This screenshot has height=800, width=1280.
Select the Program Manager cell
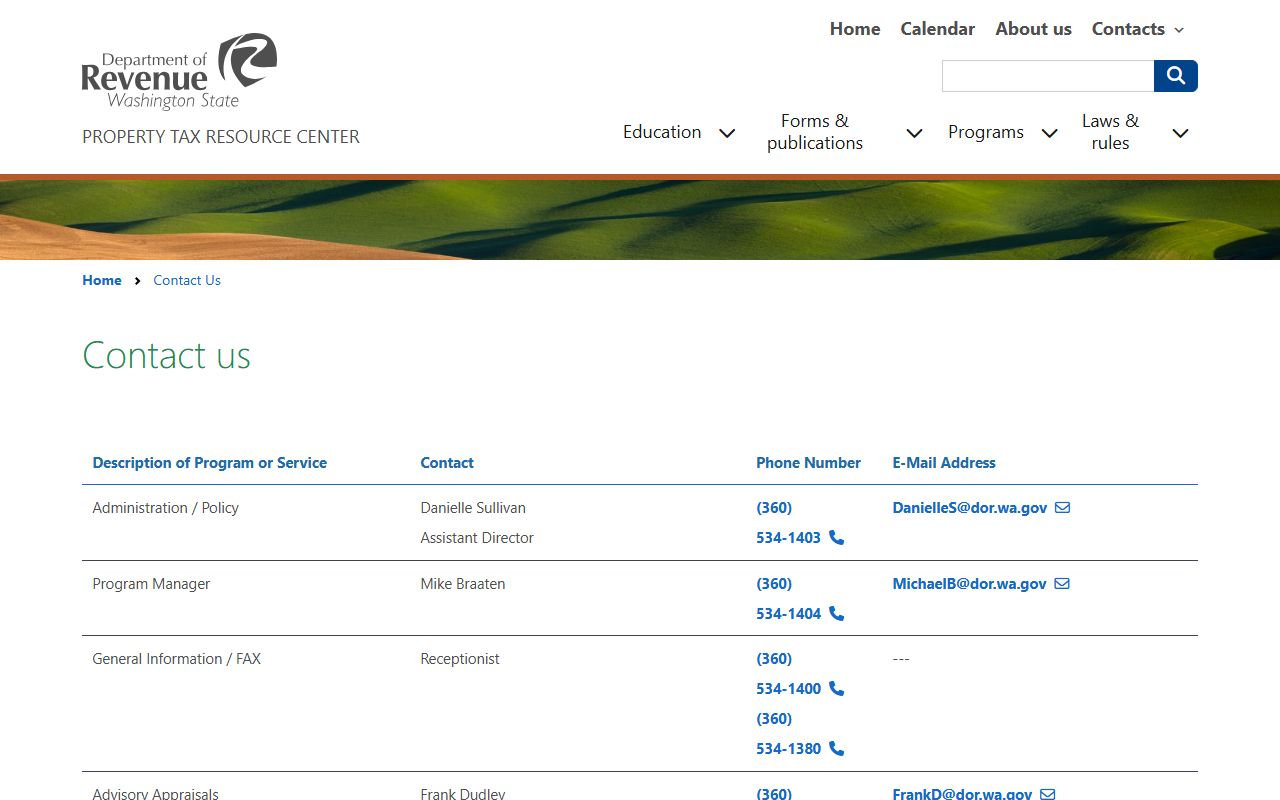(151, 584)
